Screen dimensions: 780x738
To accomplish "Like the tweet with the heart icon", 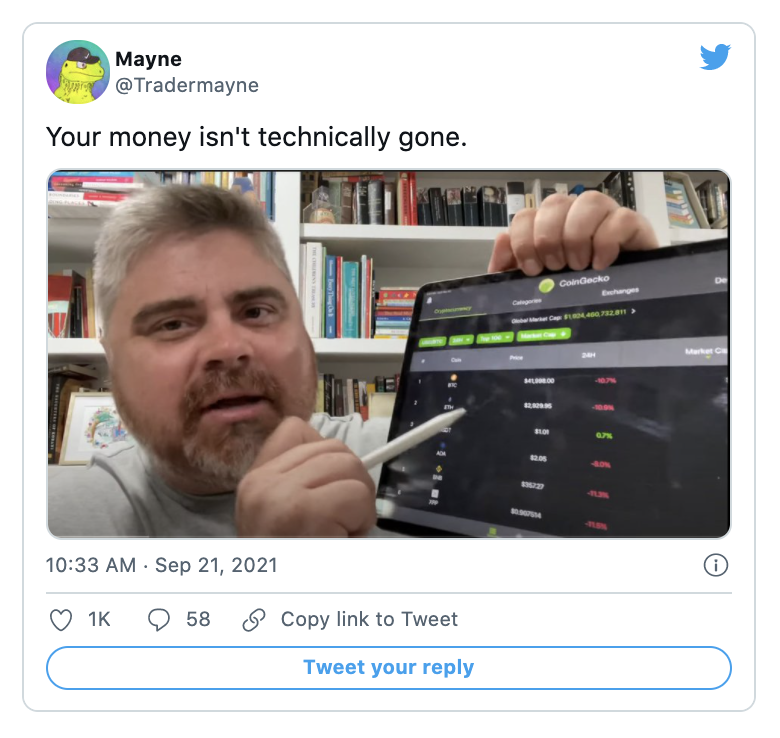I will (x=61, y=620).
